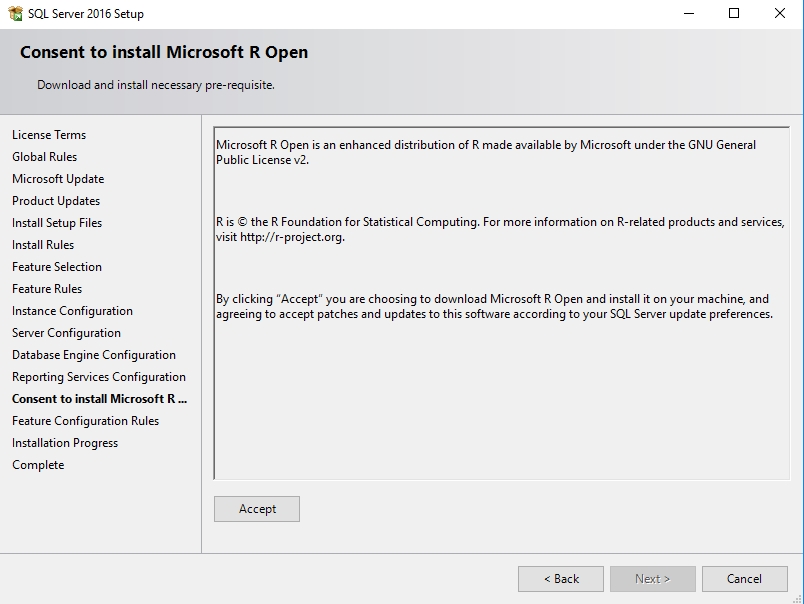Jump to Feature Selection step
Viewport: 804px width, 604px height.
(57, 267)
